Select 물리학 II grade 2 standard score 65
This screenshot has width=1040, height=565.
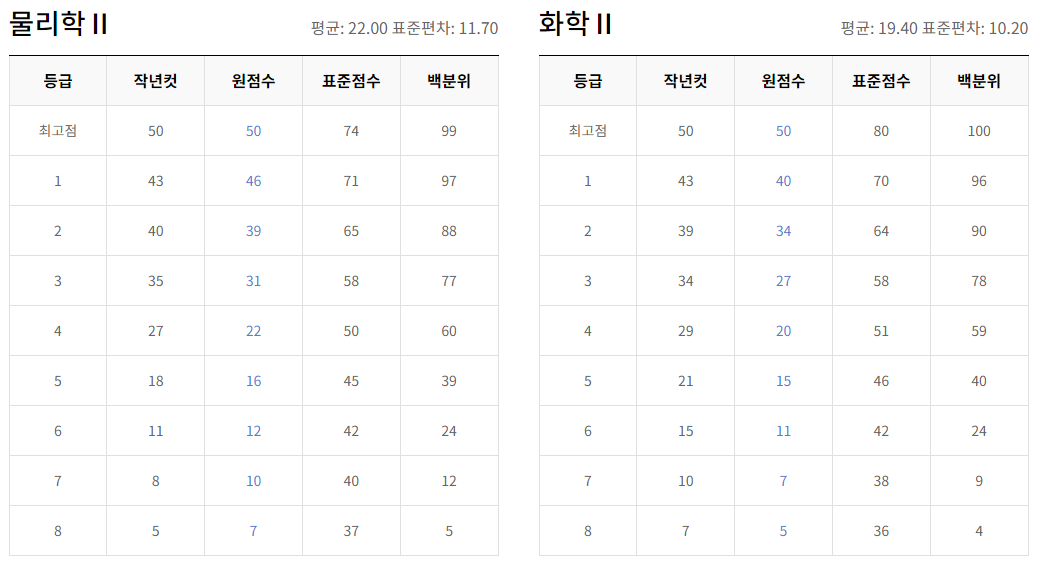(352, 231)
